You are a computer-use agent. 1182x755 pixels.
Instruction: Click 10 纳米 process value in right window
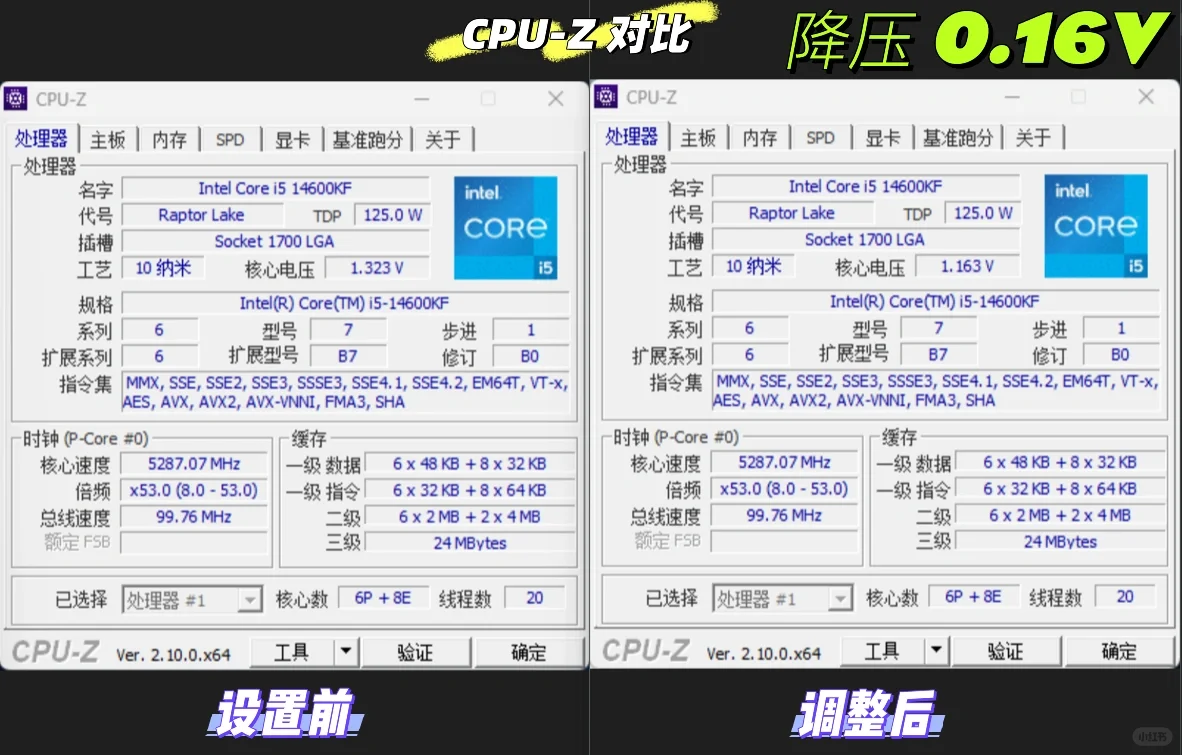point(753,267)
